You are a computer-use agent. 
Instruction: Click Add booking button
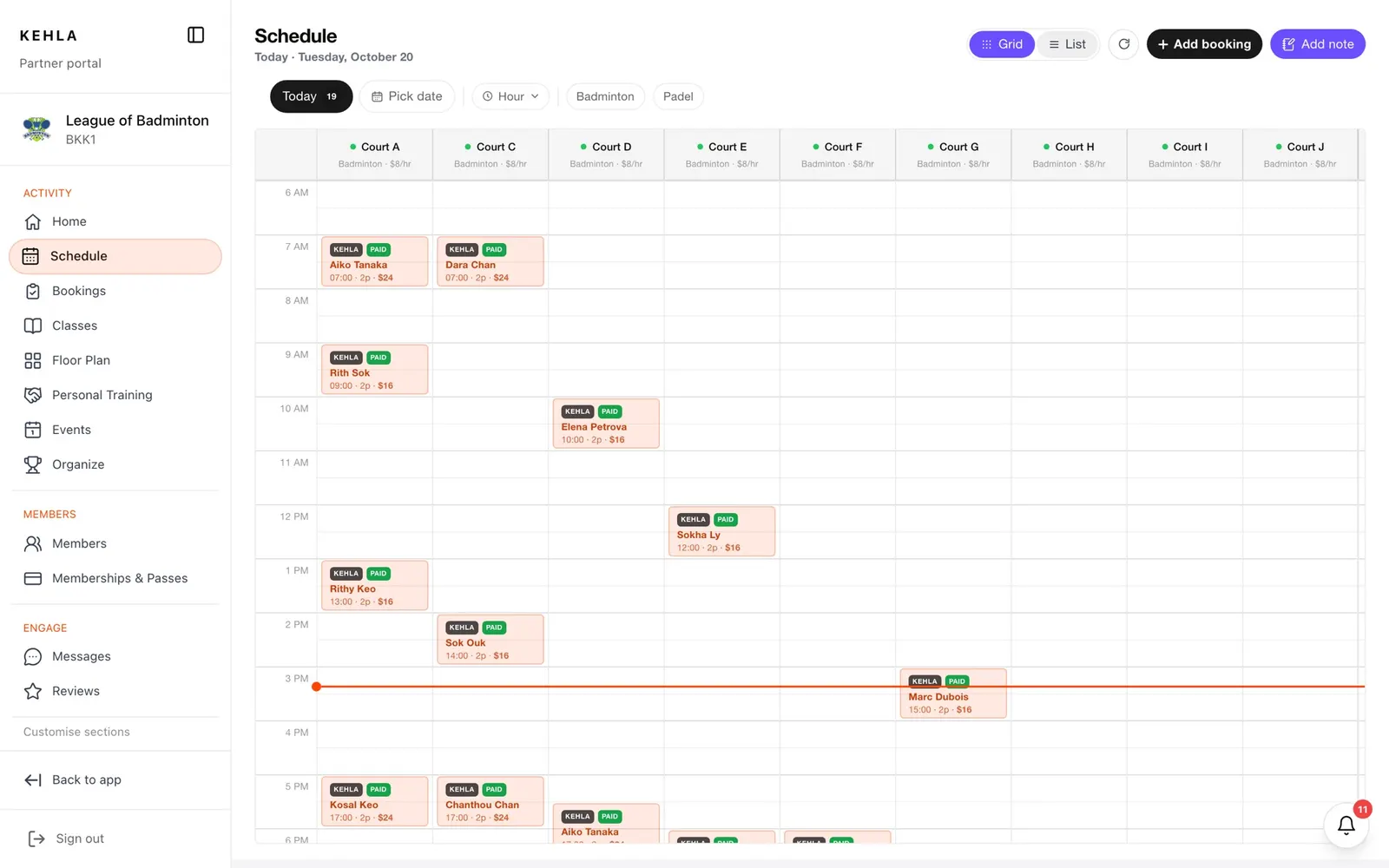coord(1204,44)
